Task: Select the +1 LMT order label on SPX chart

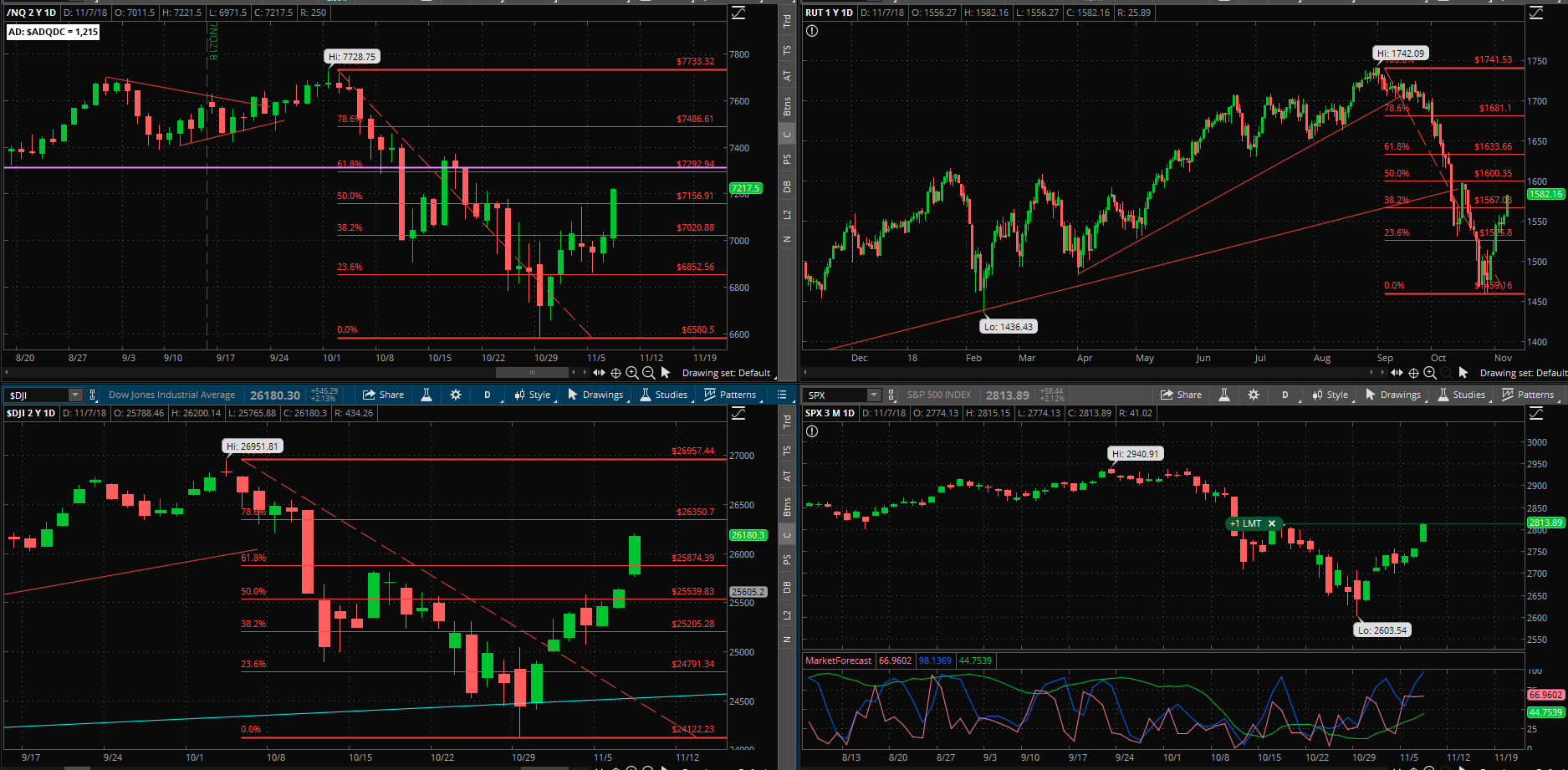Action: click(x=1245, y=523)
